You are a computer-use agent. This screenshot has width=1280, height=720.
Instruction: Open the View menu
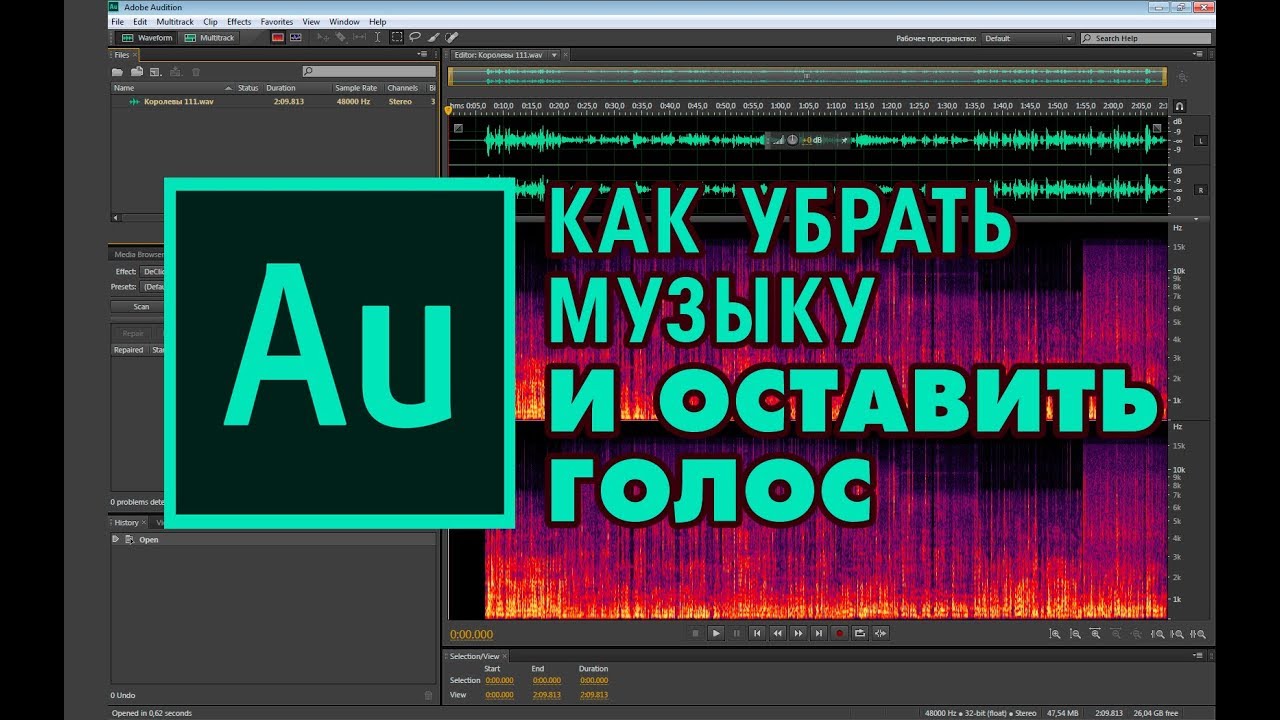click(x=311, y=21)
